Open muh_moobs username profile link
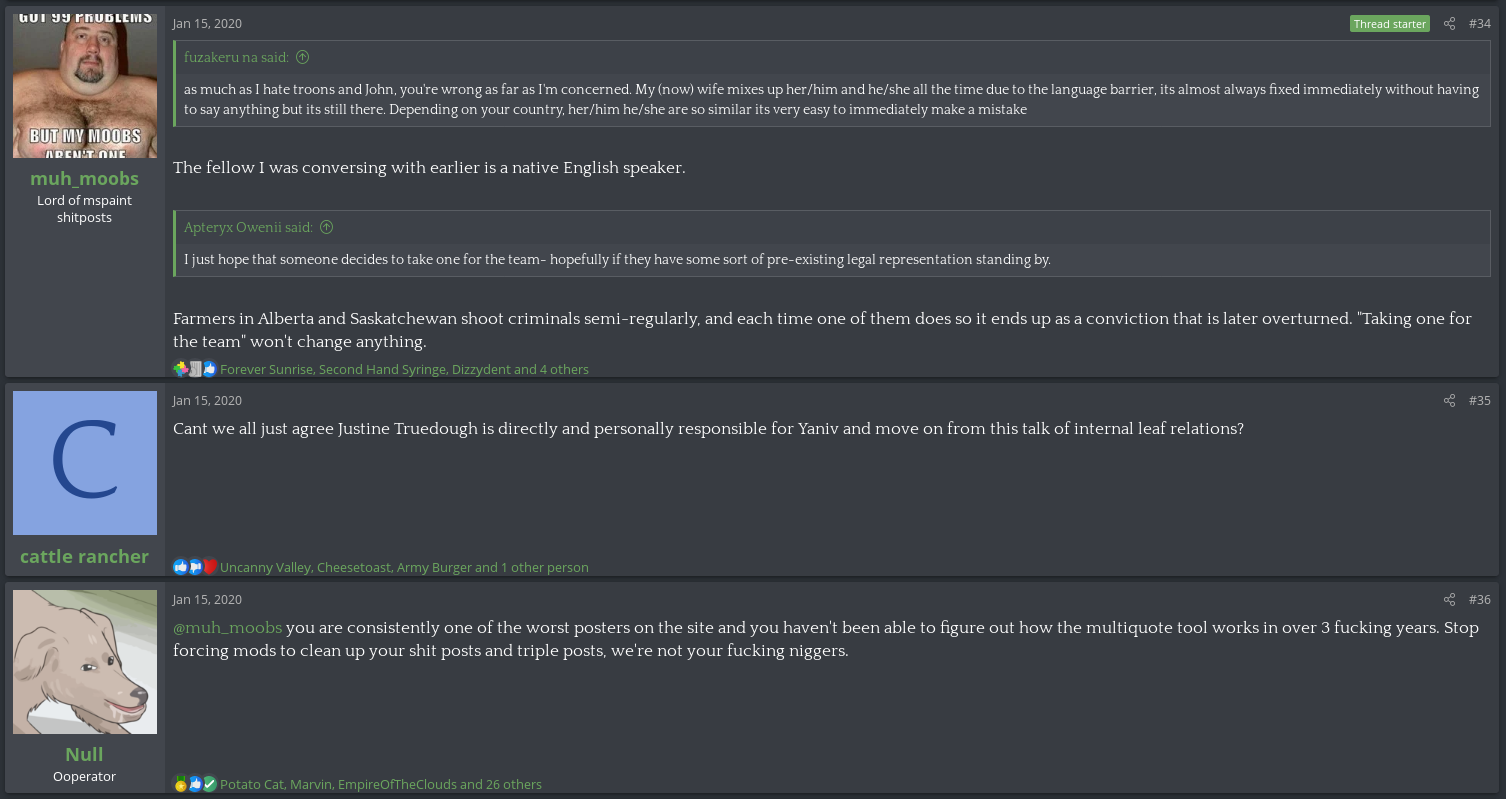The height and width of the screenshot is (799, 1506). (85, 179)
